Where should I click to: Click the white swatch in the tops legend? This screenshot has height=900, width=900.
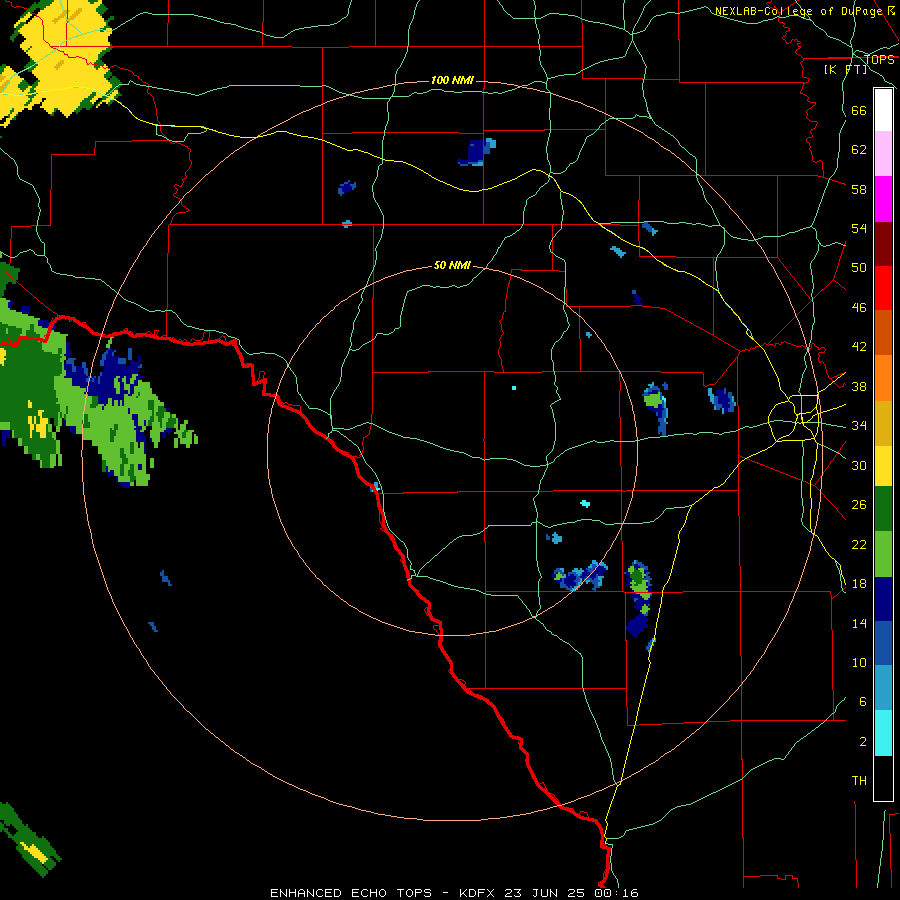[x=883, y=110]
